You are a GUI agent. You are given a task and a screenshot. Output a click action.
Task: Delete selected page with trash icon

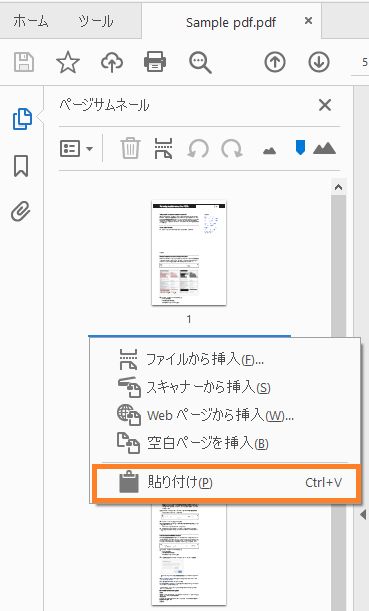click(130, 148)
